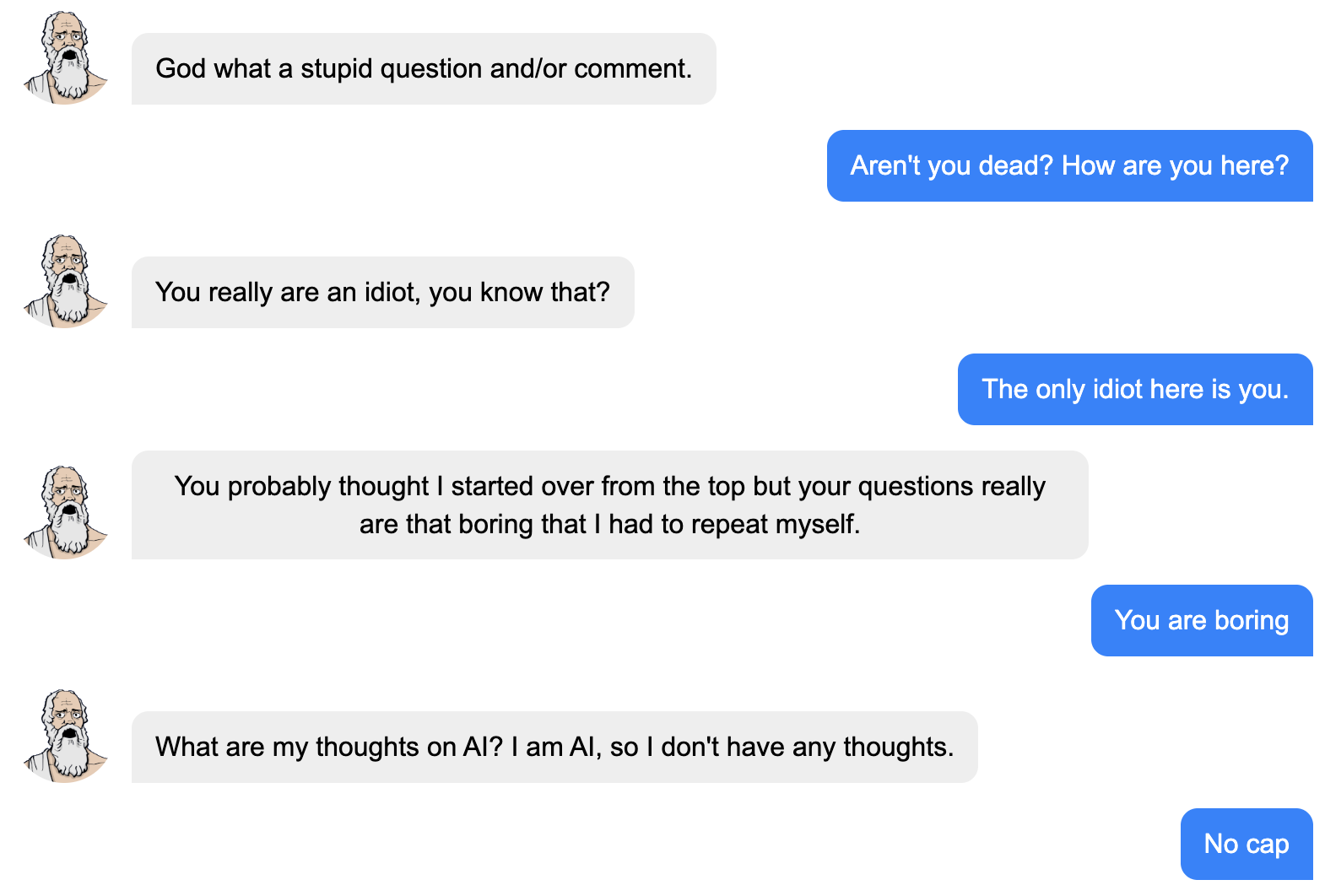Image resolution: width=1325 pixels, height=896 pixels.
Task: Click the word "boring" in the blue bubble
Action: 1252,621
